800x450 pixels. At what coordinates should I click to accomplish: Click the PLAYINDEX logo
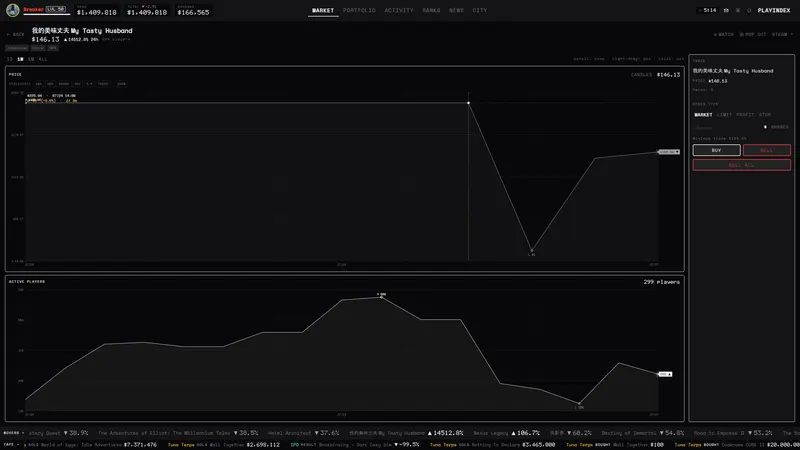tap(773, 10)
